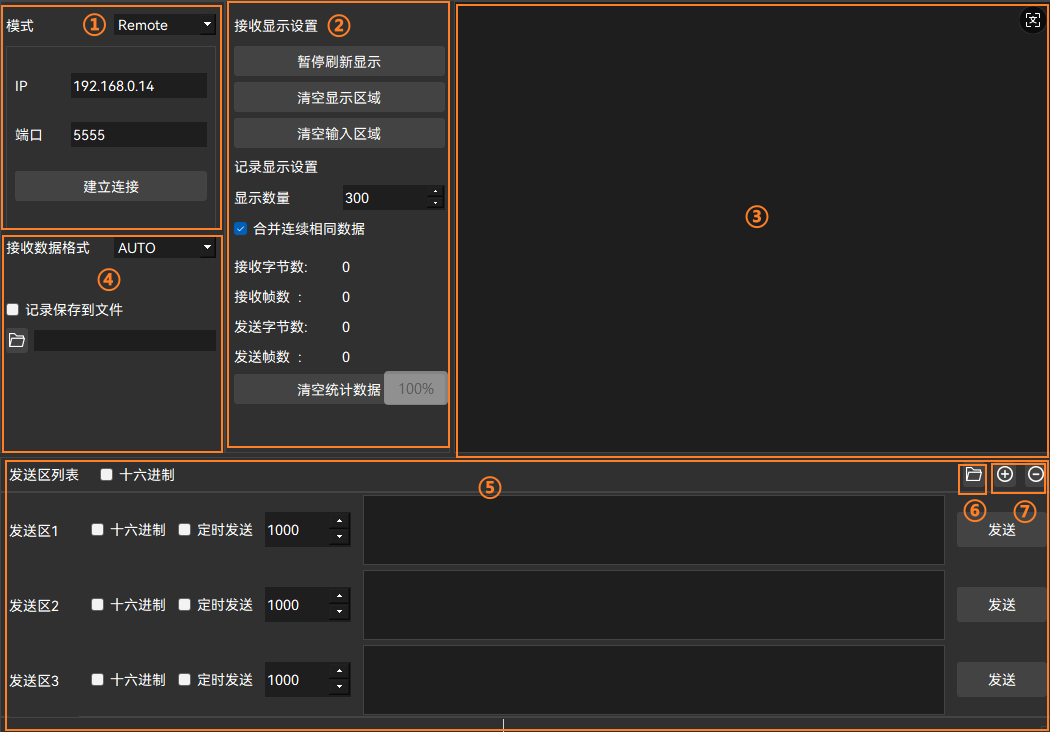
Task: Enable 定时发送 for 发送区2
Action: (x=185, y=605)
